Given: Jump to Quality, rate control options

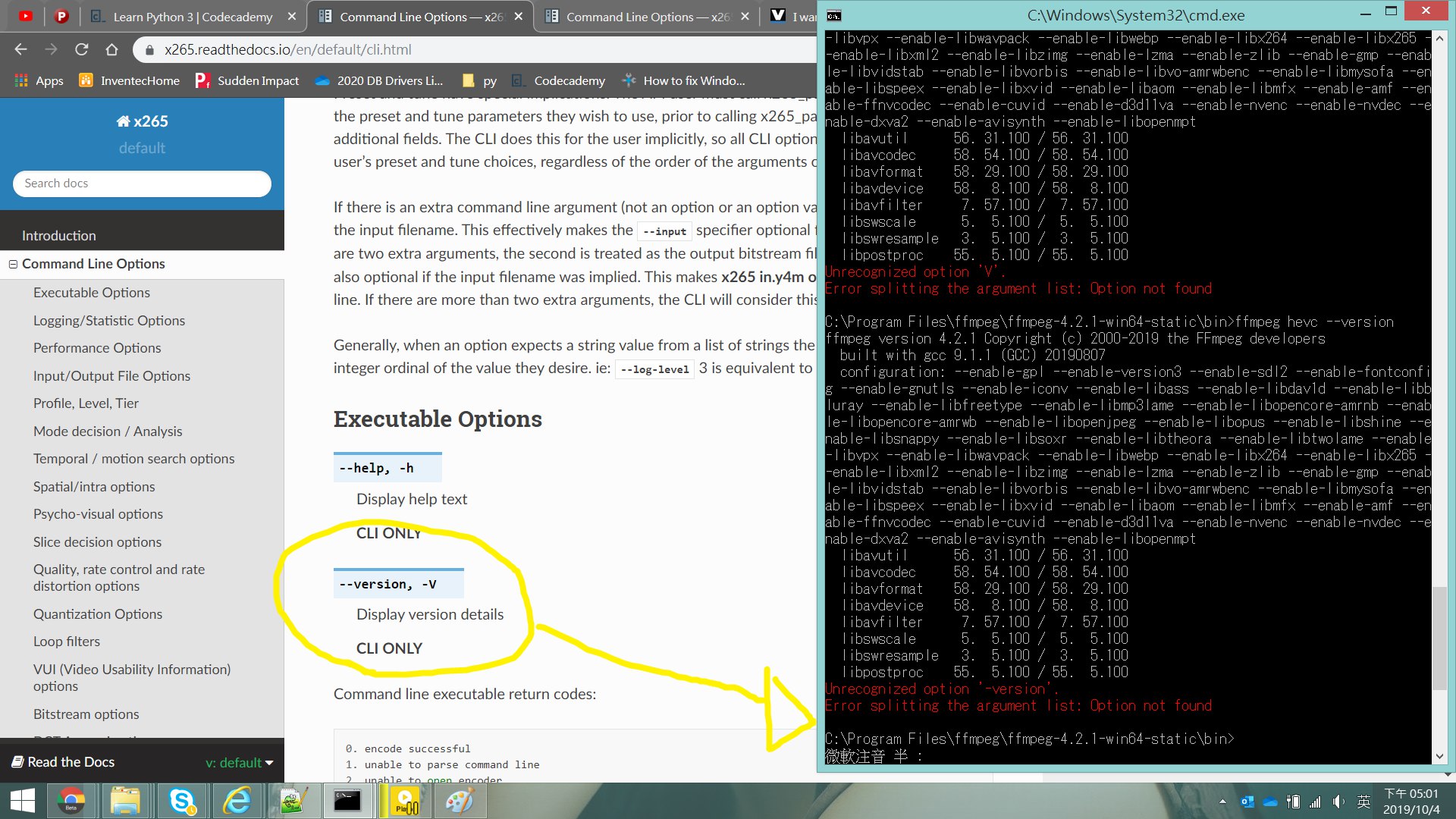Looking at the screenshot, I should [119, 578].
